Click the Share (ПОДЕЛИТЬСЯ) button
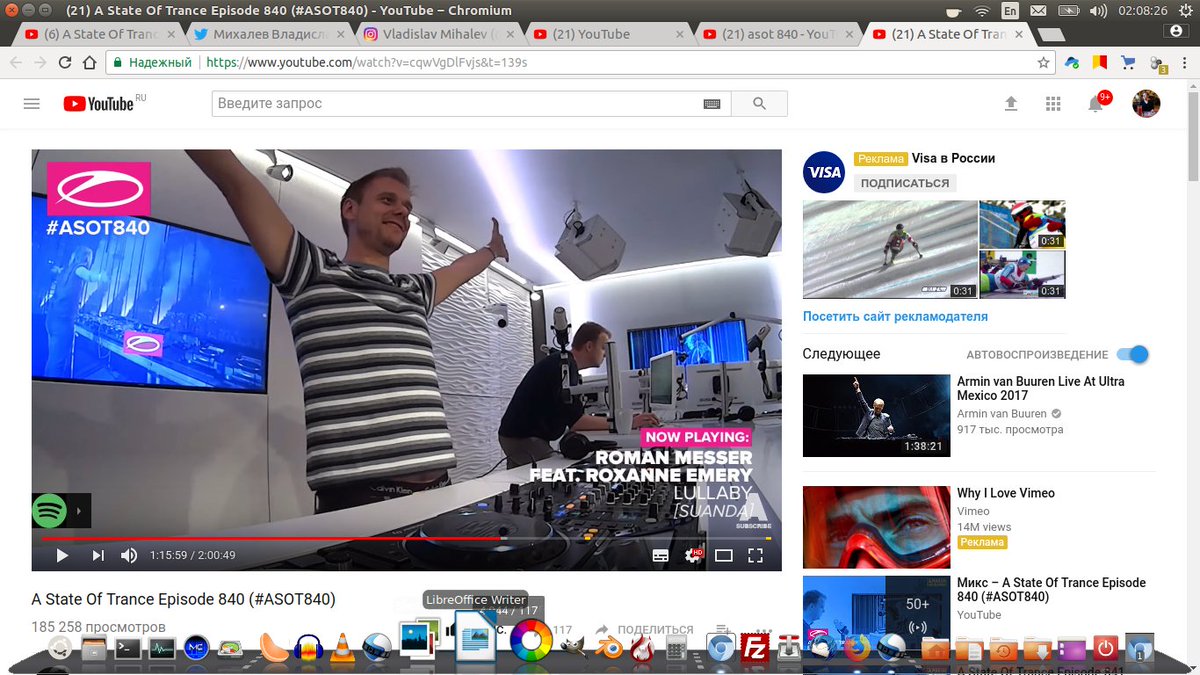The height and width of the screenshot is (675, 1200). tap(644, 630)
